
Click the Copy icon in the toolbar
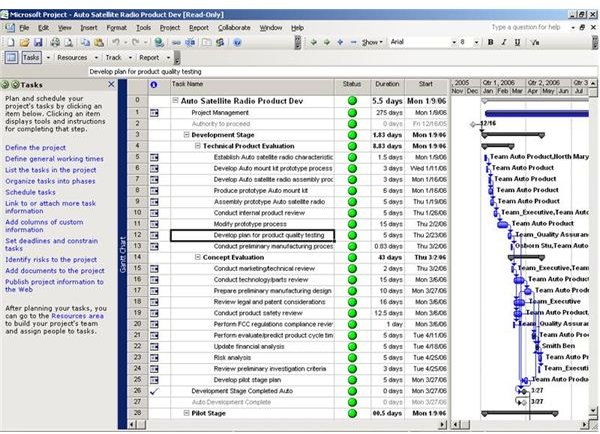point(85,42)
